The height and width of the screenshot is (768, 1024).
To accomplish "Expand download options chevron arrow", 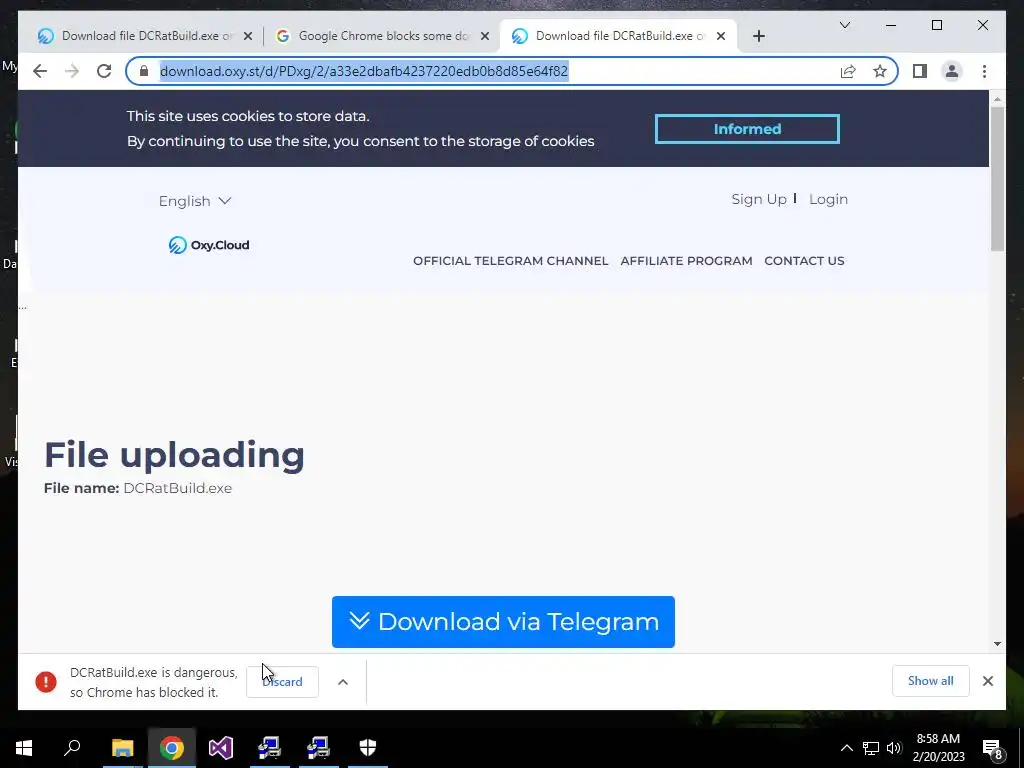I will coord(343,682).
